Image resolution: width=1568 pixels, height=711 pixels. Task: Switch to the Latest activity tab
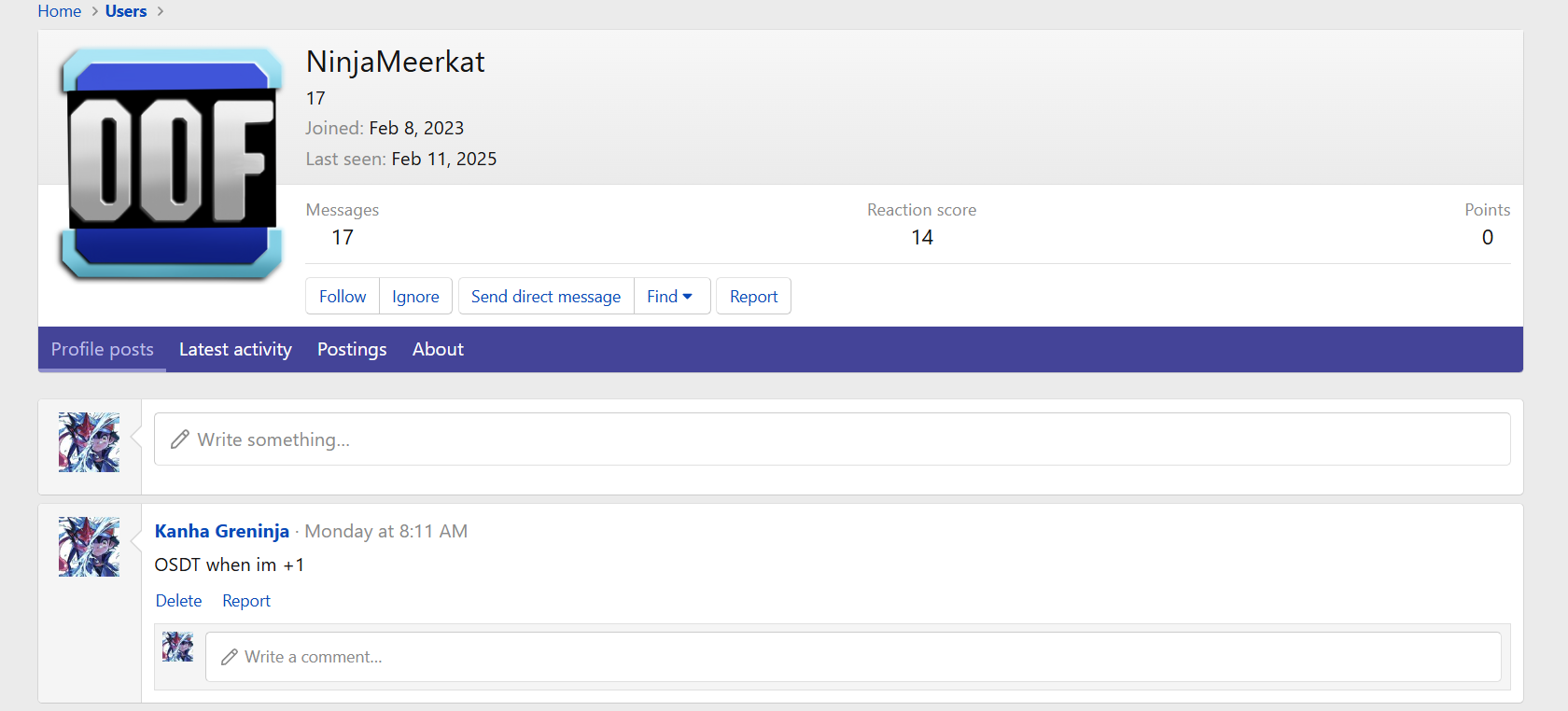(235, 349)
